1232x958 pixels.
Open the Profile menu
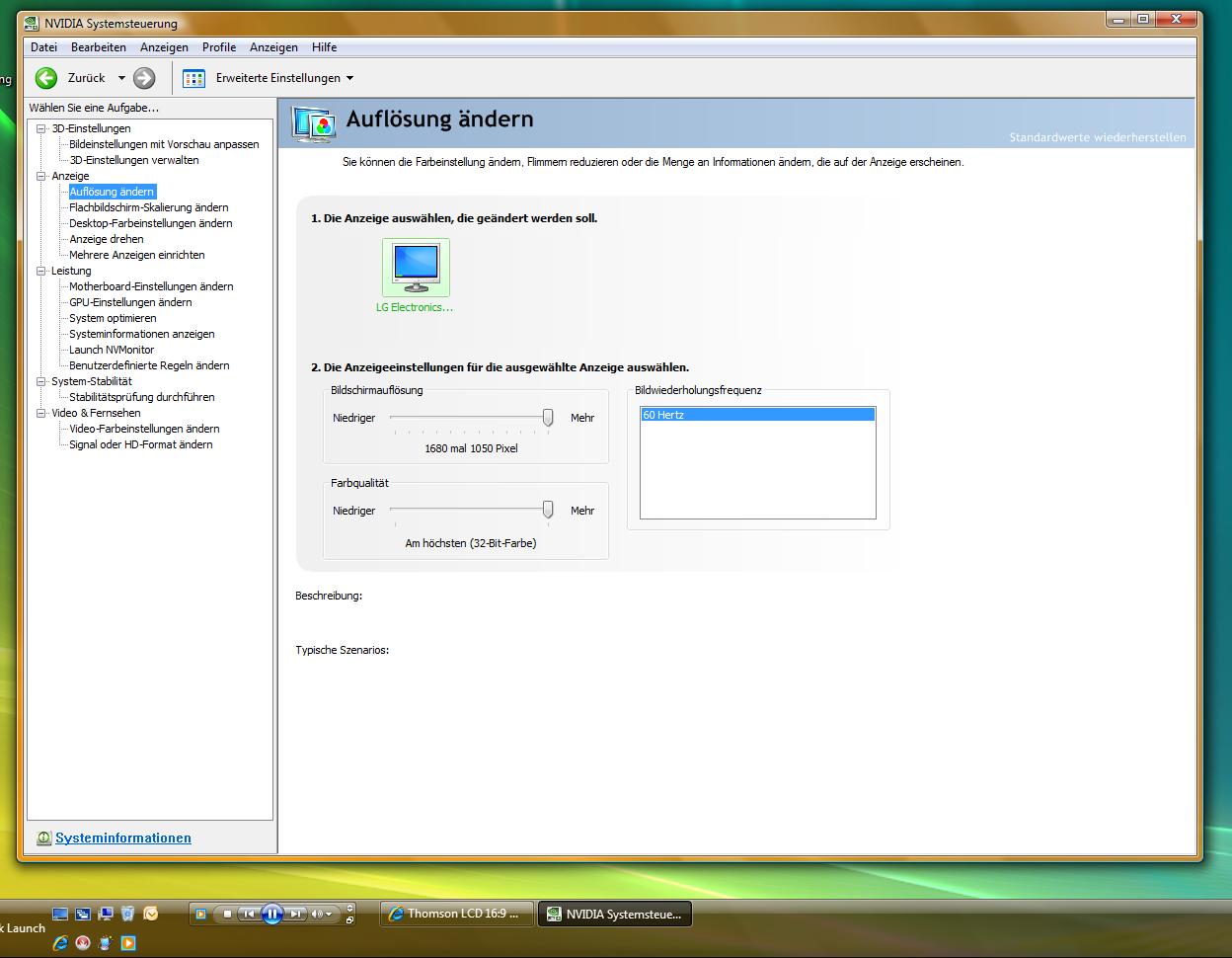pyautogui.click(x=219, y=47)
